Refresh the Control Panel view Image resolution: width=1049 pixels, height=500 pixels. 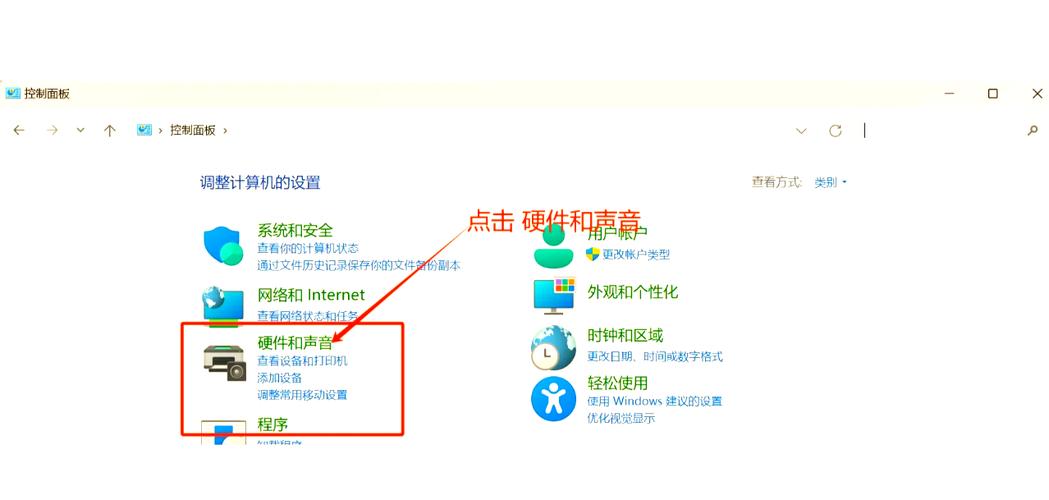[x=835, y=131]
